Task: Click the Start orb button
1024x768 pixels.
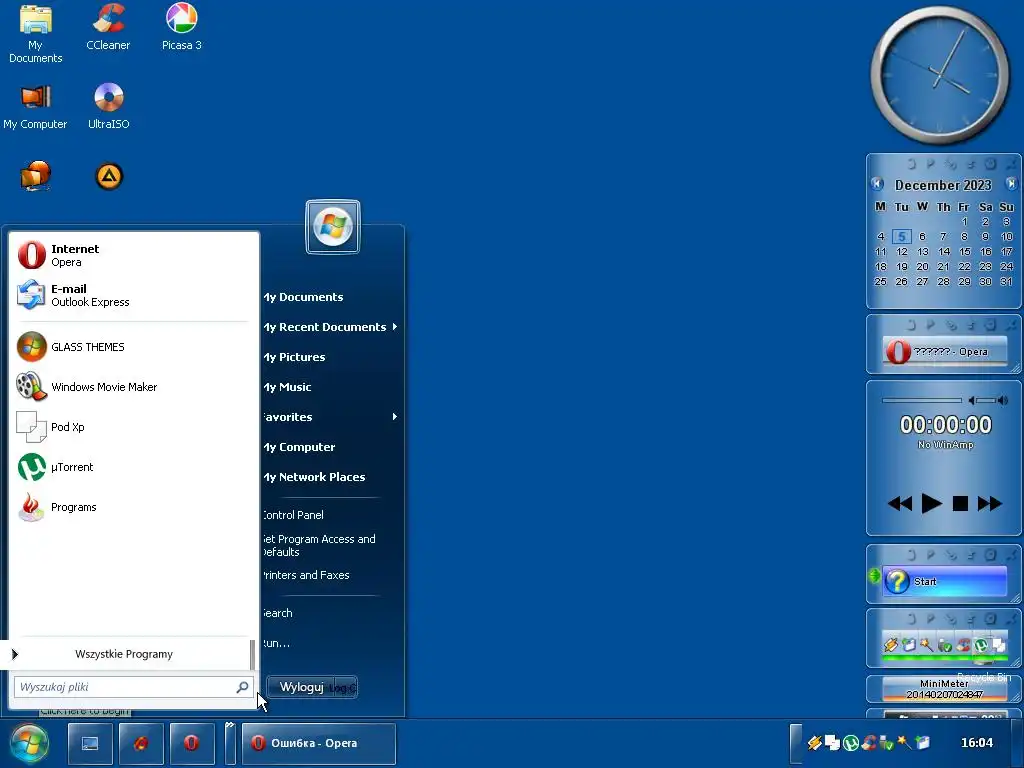Action: point(29,743)
